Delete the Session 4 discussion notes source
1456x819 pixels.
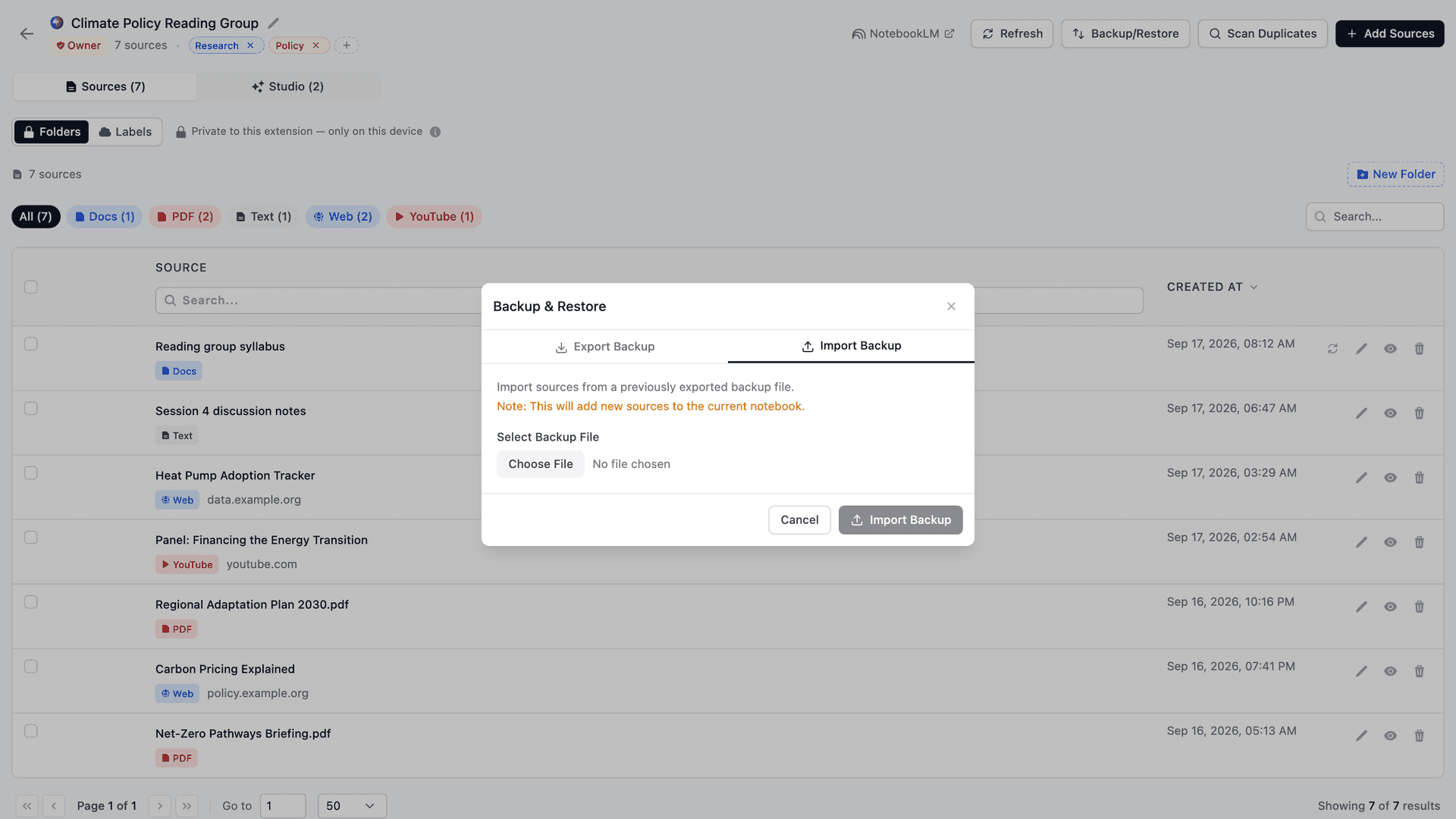pyautogui.click(x=1419, y=413)
